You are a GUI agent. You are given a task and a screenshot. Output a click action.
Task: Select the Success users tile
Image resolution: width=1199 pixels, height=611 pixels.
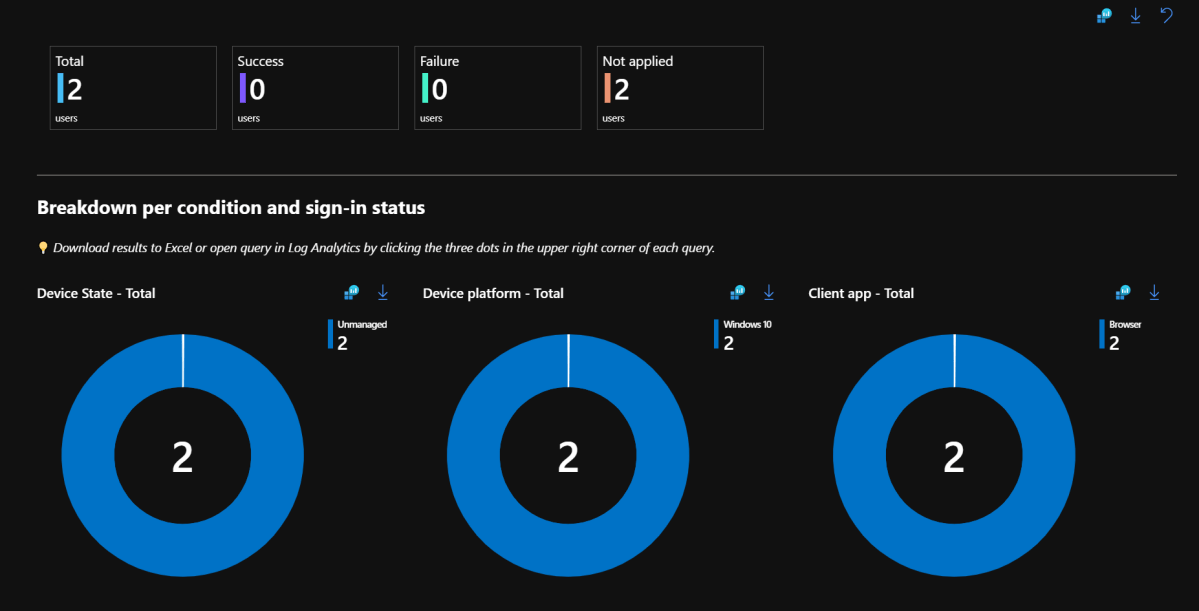click(315, 87)
